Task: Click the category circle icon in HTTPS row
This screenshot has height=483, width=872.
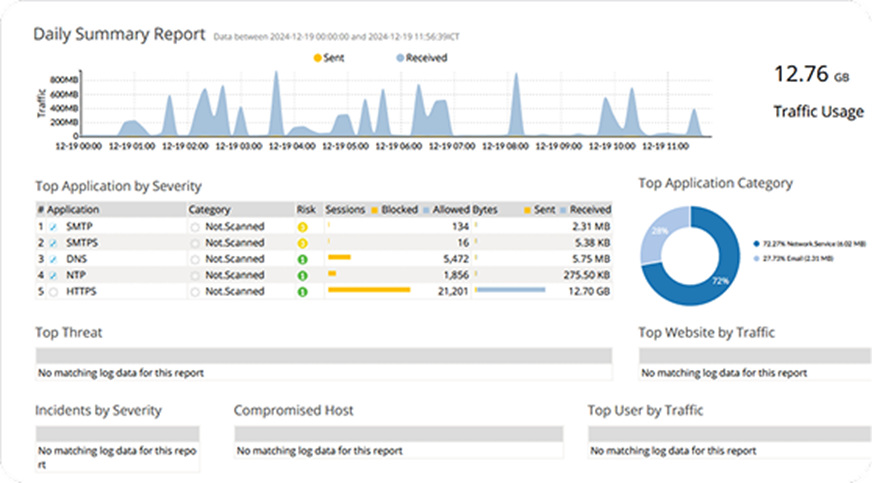Action: pos(195,292)
